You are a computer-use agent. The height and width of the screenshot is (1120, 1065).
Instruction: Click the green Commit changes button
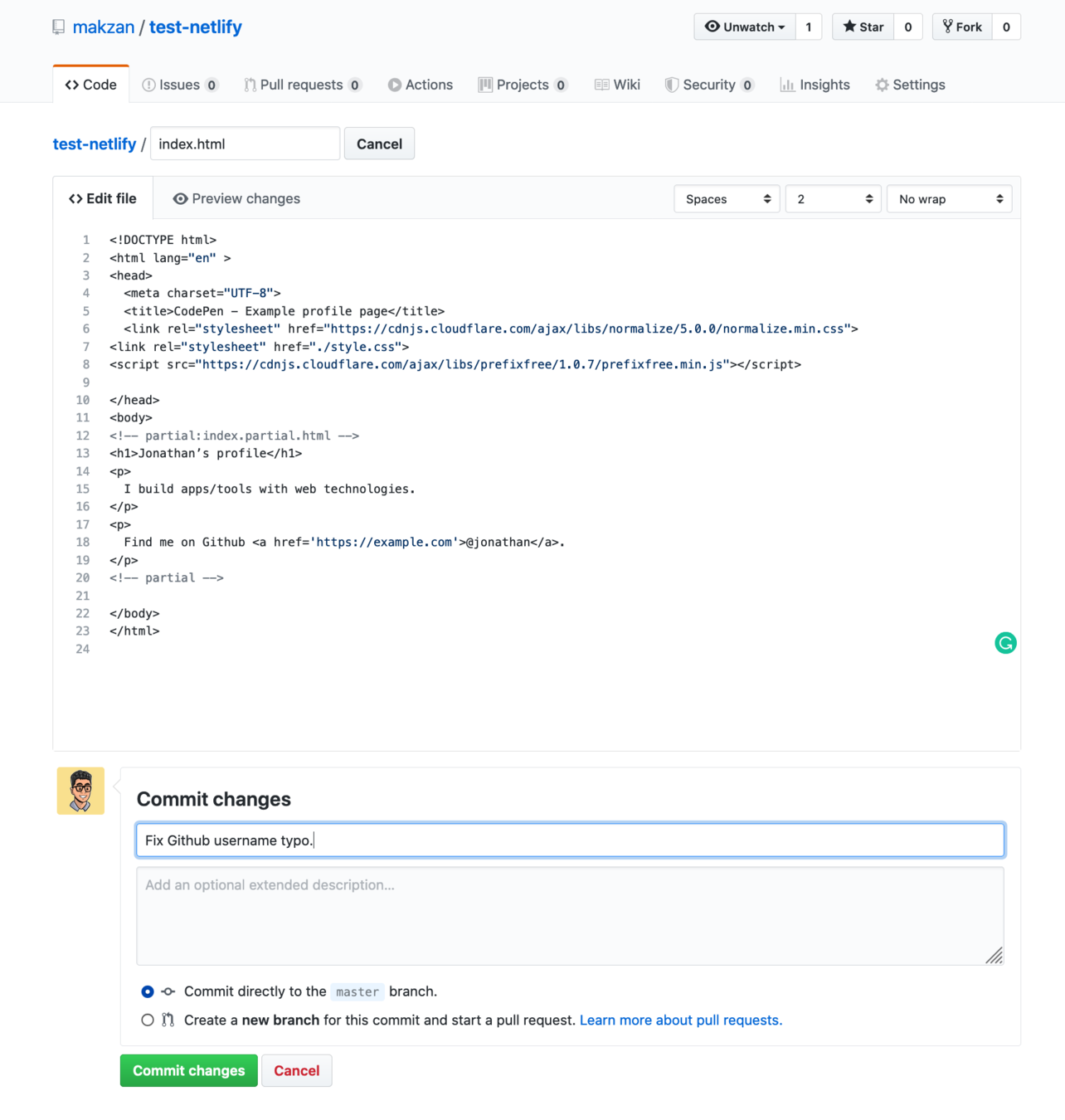(189, 1070)
